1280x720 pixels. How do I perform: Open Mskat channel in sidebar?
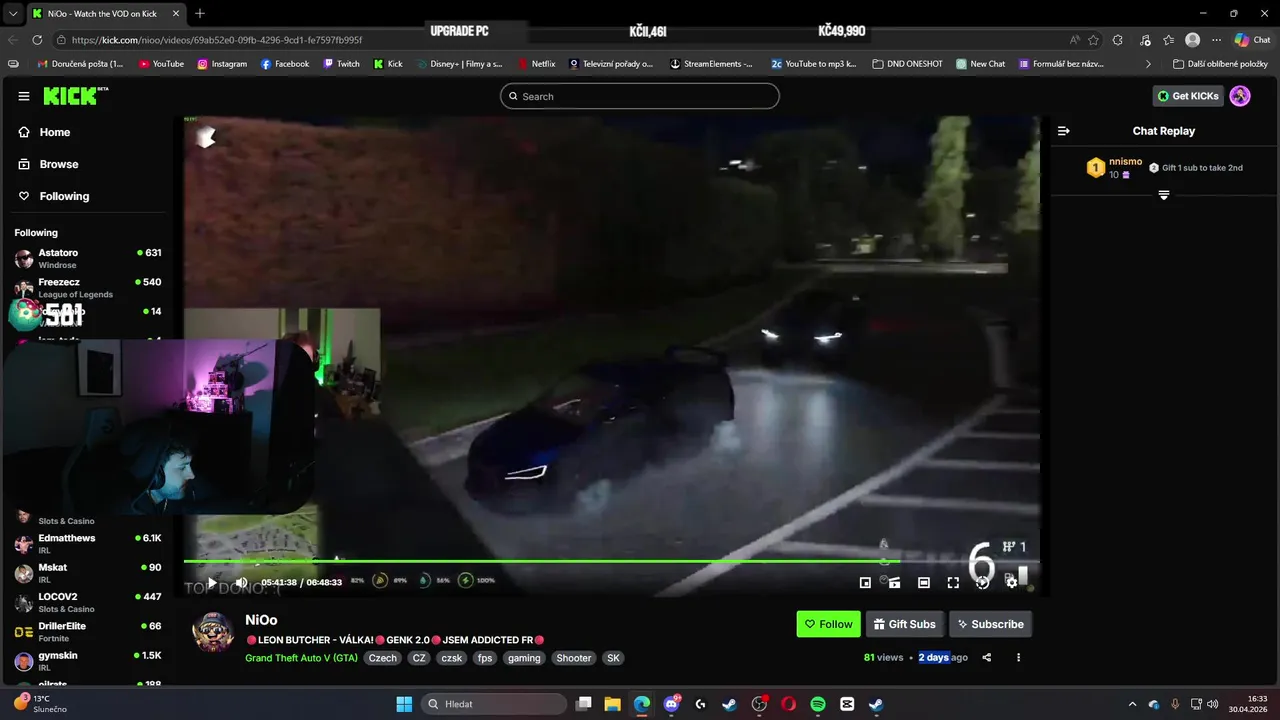pyautogui.click(x=88, y=572)
